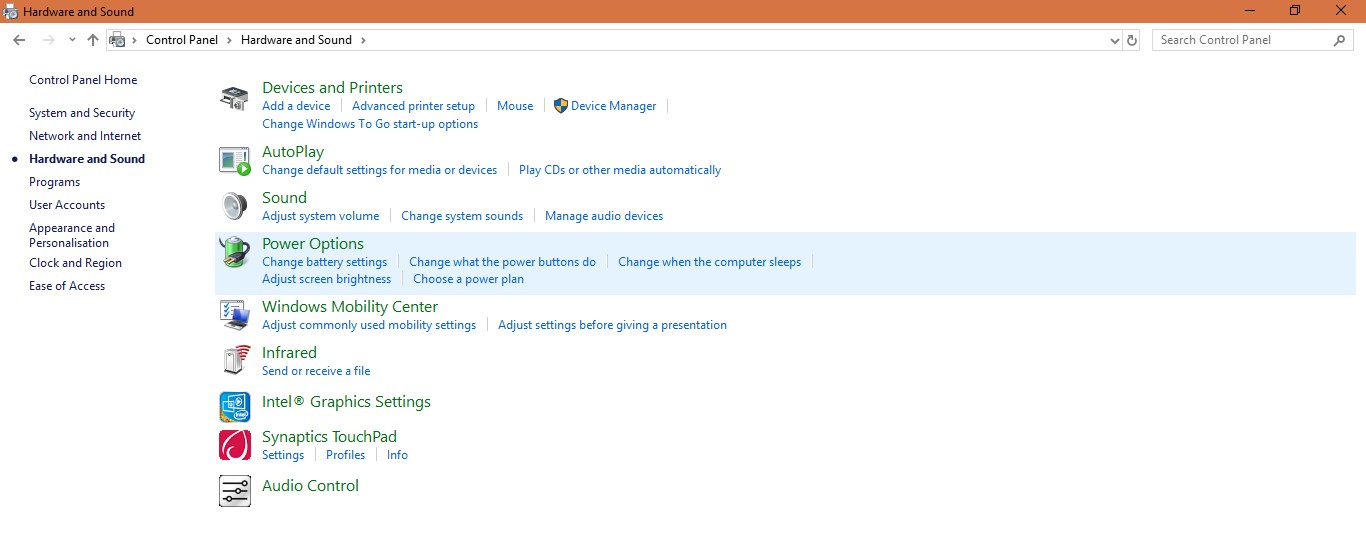
Task: Open Appearance and Personalisation category
Action: pyautogui.click(x=72, y=235)
